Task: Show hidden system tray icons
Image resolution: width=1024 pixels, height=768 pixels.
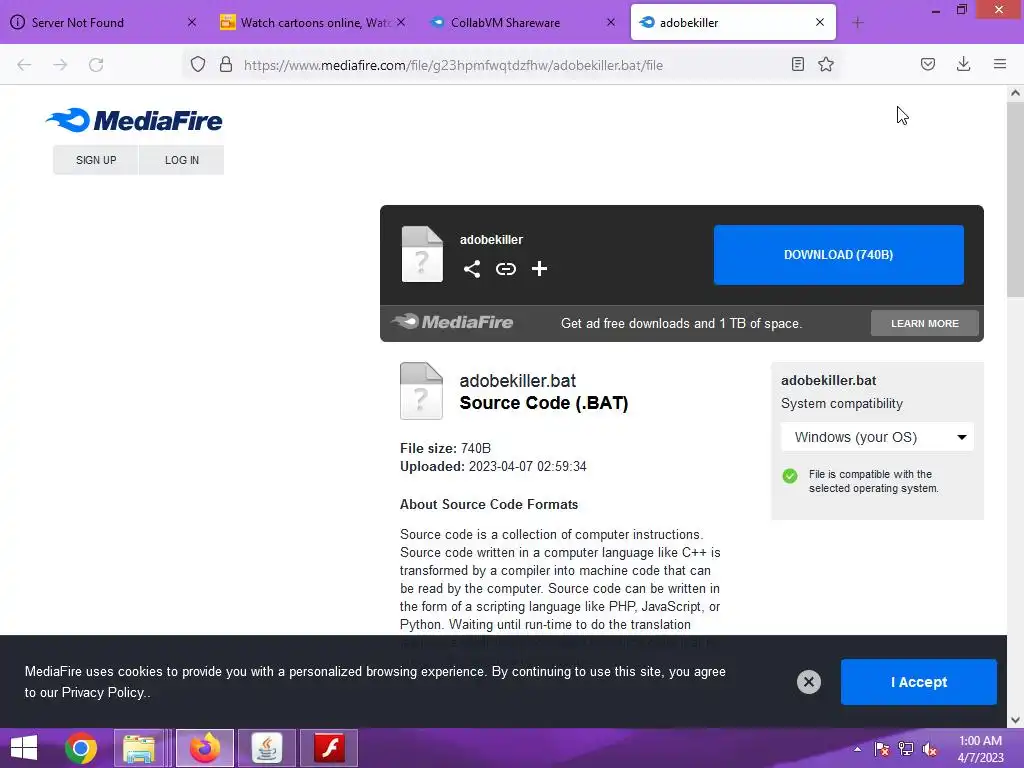Action: coord(857,749)
